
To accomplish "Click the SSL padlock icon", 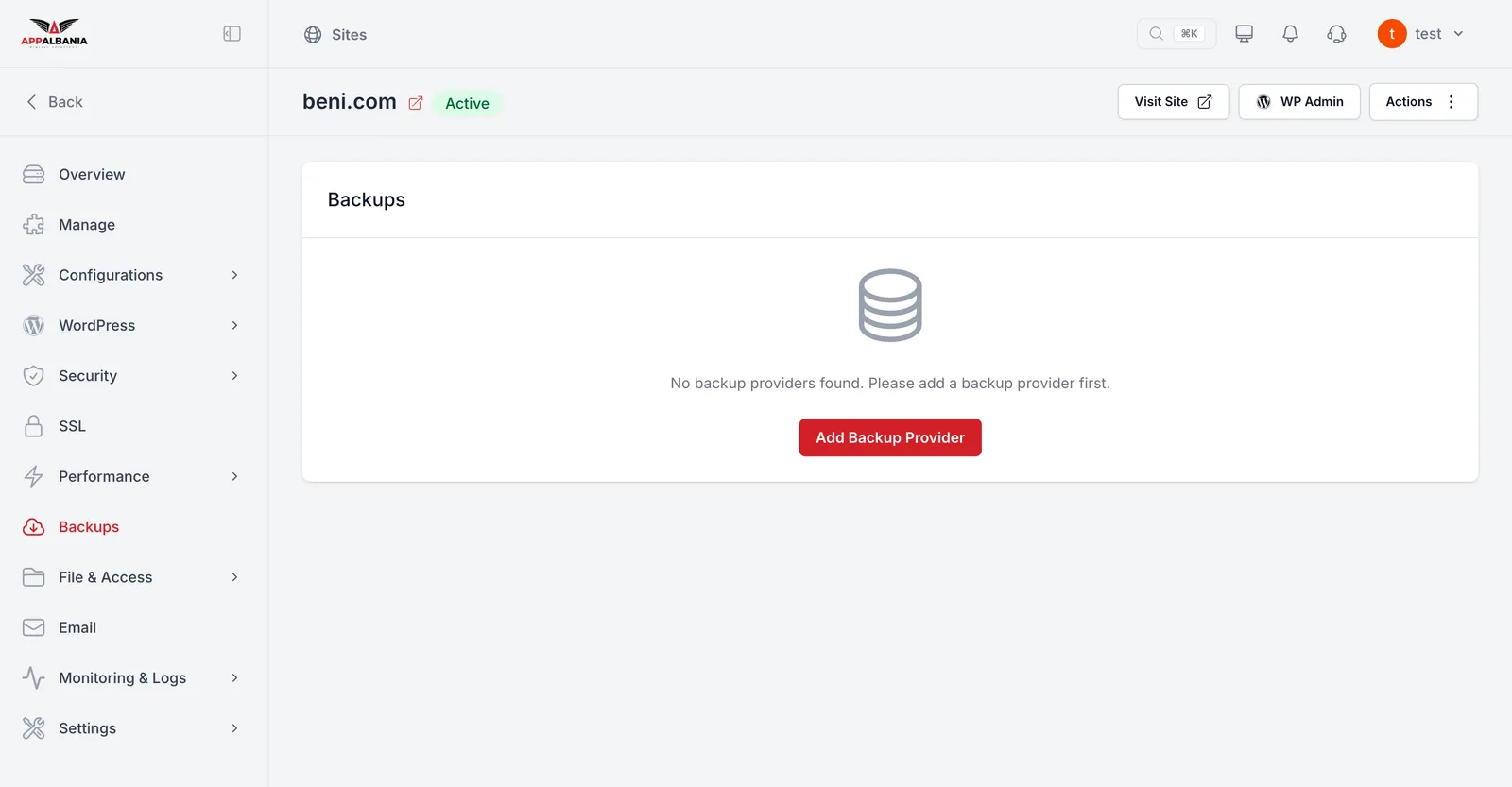I will tap(34, 426).
